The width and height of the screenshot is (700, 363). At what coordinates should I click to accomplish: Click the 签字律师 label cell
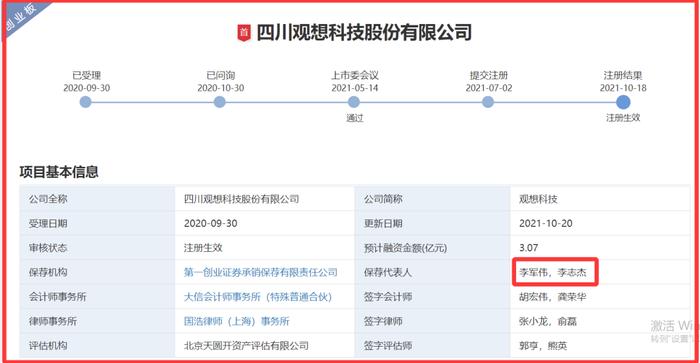click(432, 321)
